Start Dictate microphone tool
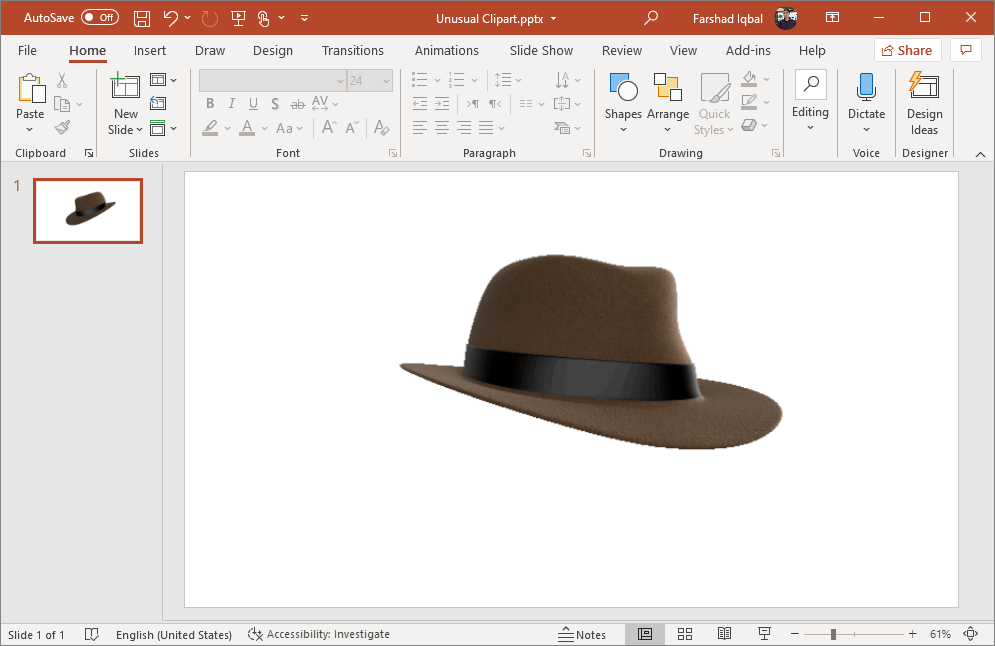 [x=866, y=103]
